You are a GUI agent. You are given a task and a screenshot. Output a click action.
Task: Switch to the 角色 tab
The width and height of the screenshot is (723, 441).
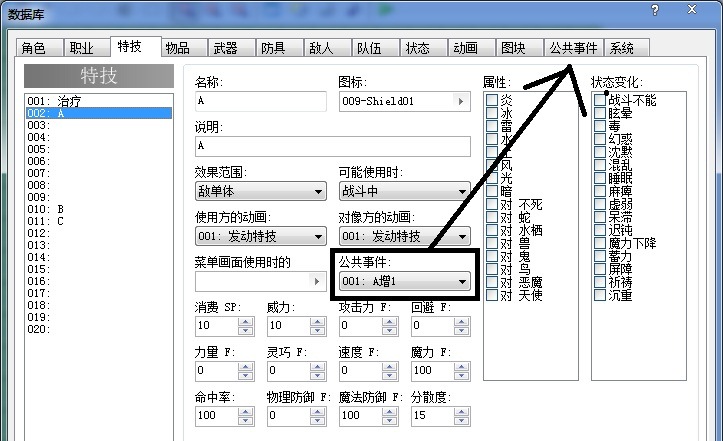[39, 48]
